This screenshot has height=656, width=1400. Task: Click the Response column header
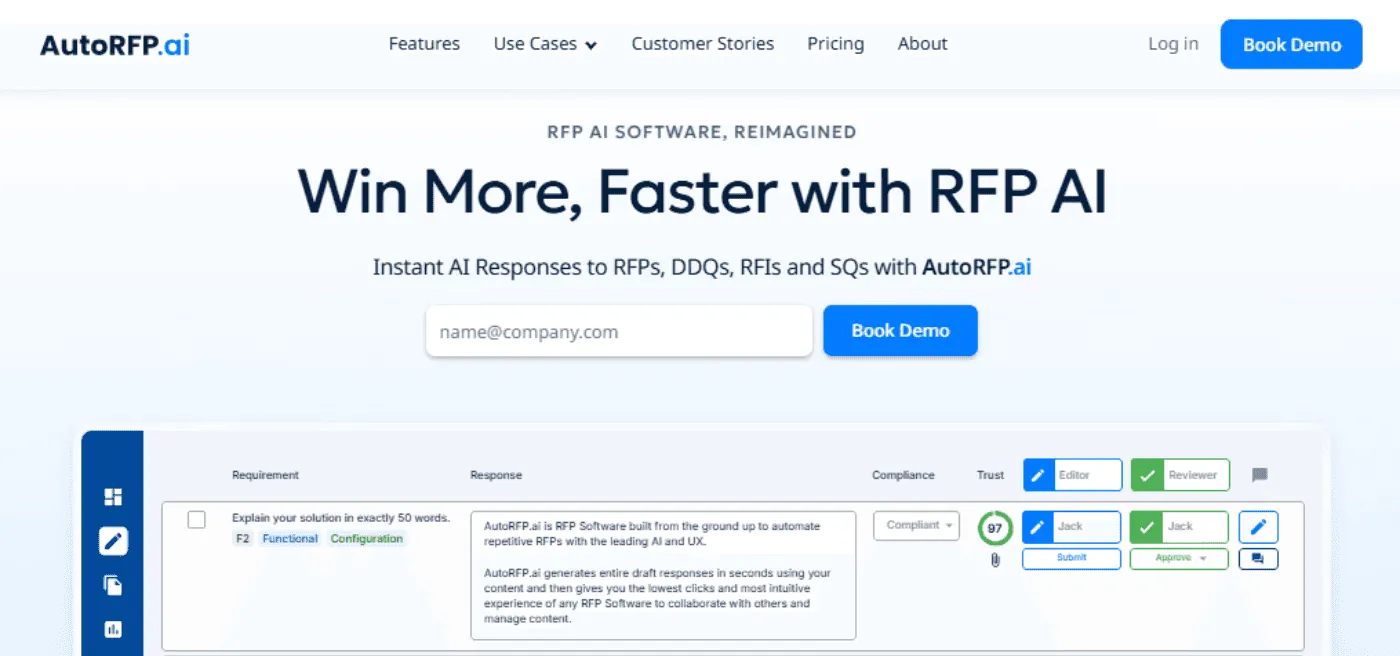[496, 475]
